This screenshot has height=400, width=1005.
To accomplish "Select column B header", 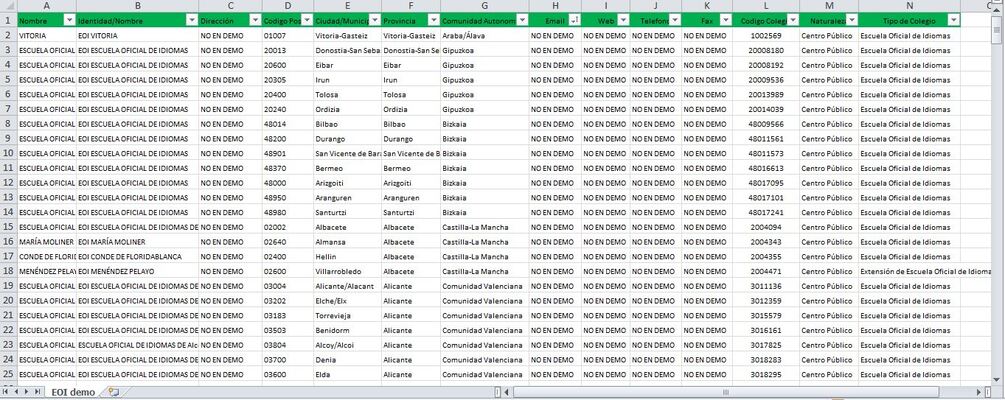I will click(137, 6).
